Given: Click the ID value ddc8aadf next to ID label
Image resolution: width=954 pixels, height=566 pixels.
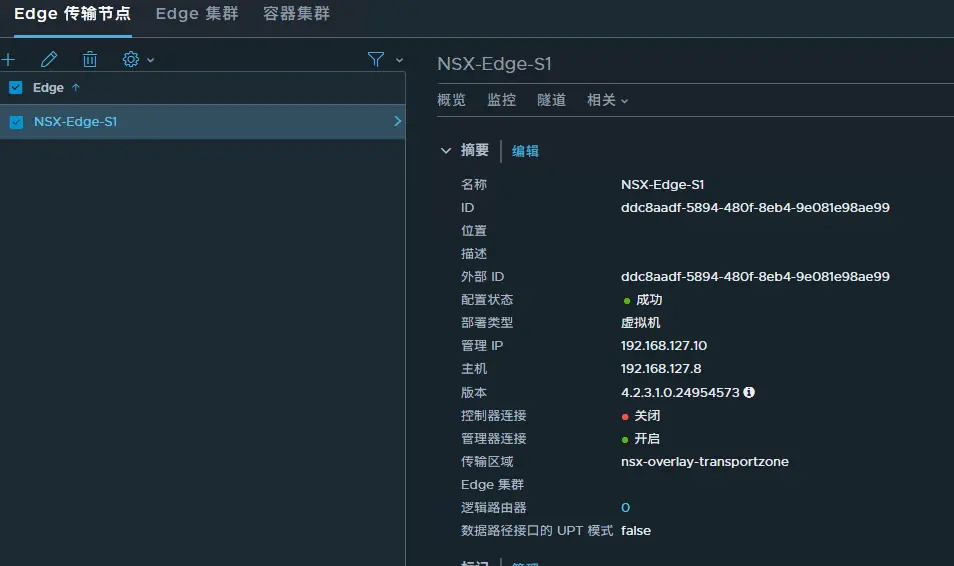Looking at the screenshot, I should coord(755,208).
